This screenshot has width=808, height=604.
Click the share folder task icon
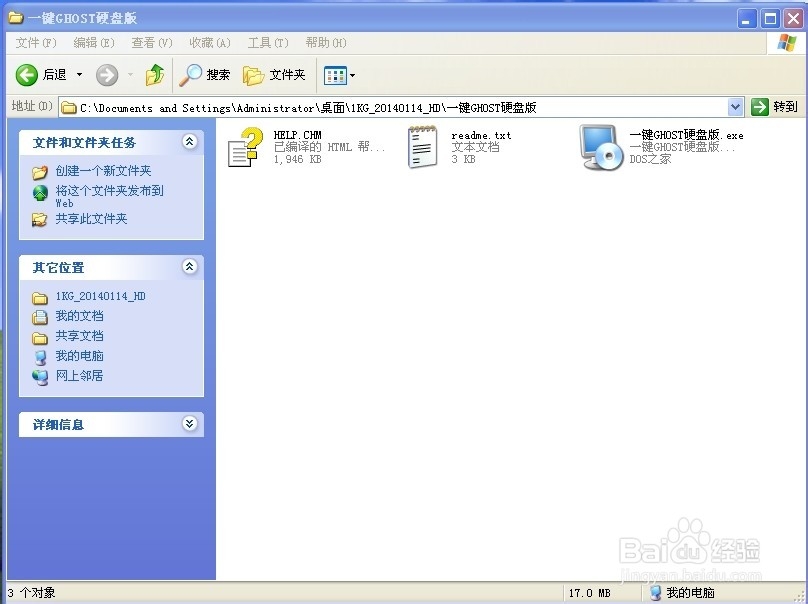coord(40,220)
